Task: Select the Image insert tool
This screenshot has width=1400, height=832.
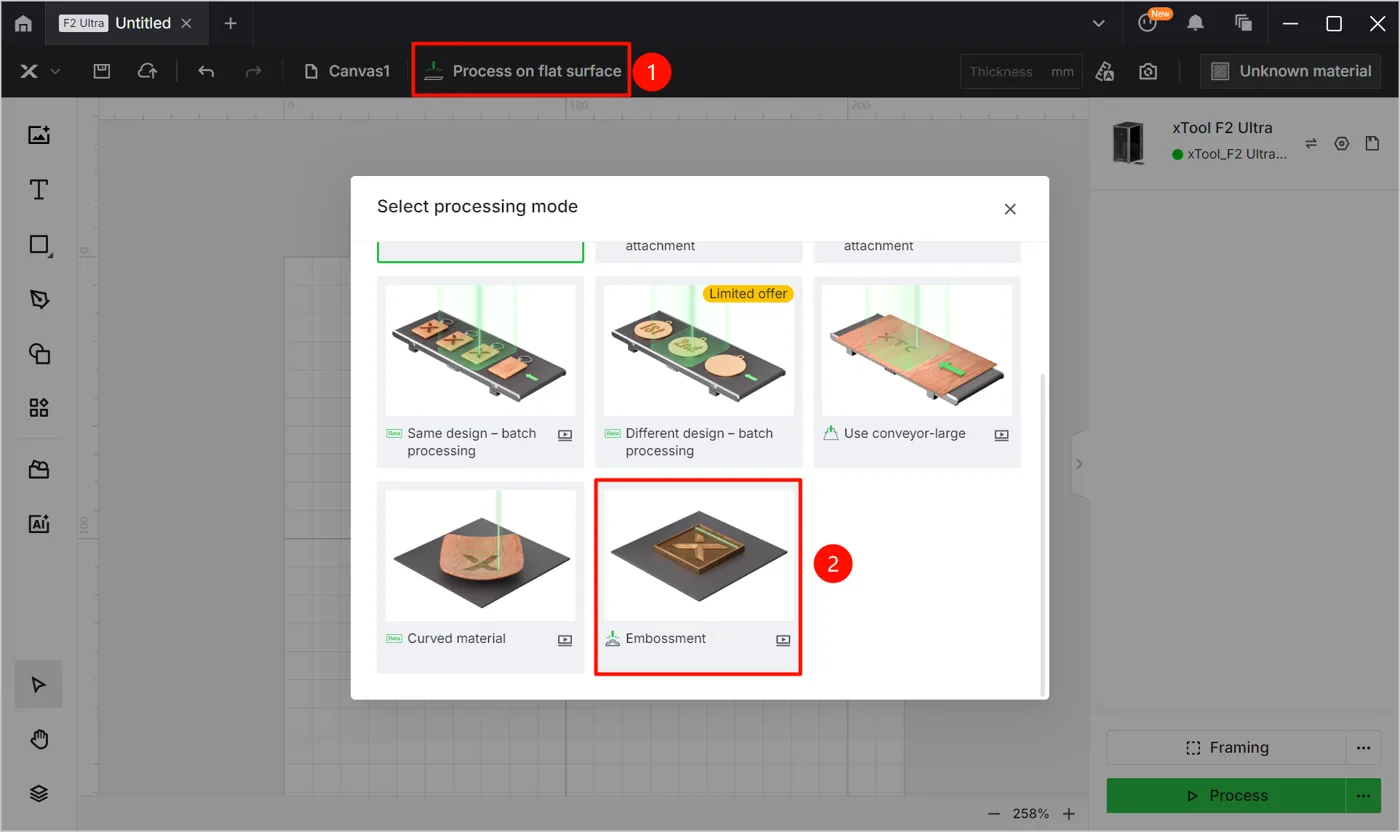Action: click(x=39, y=135)
